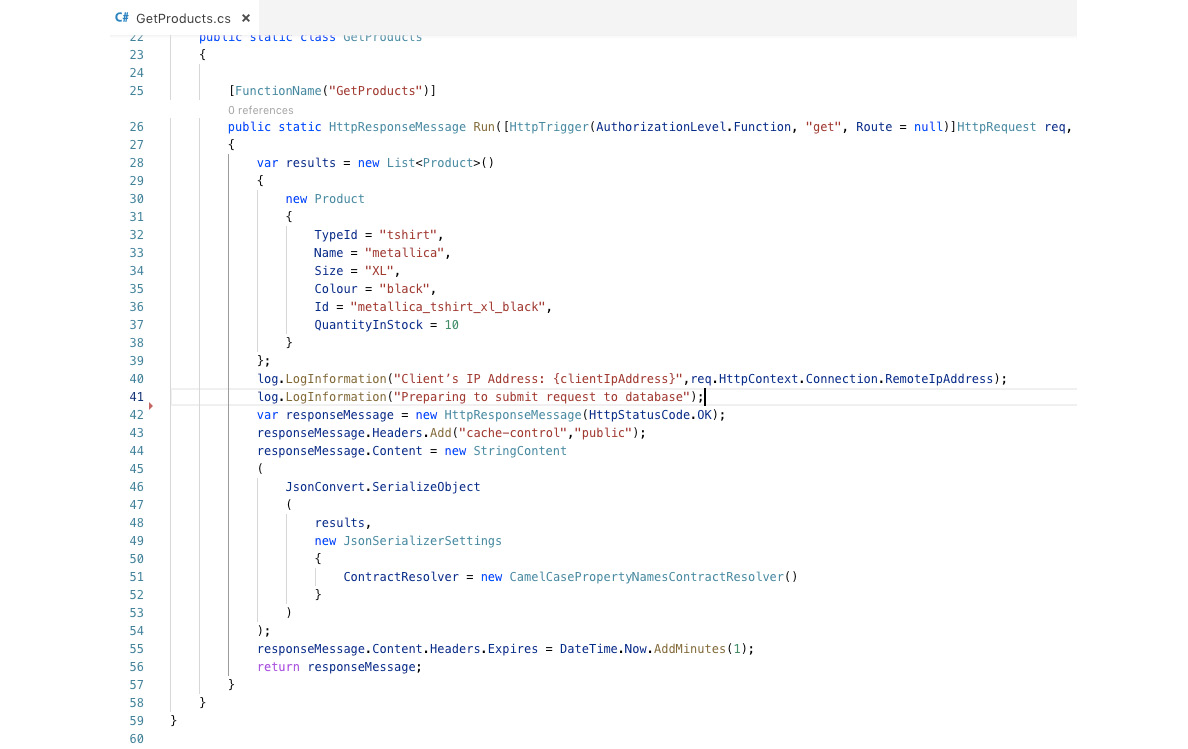
Task: Click "var responseMessage" on line 42
Action: pyautogui.click(x=325, y=415)
